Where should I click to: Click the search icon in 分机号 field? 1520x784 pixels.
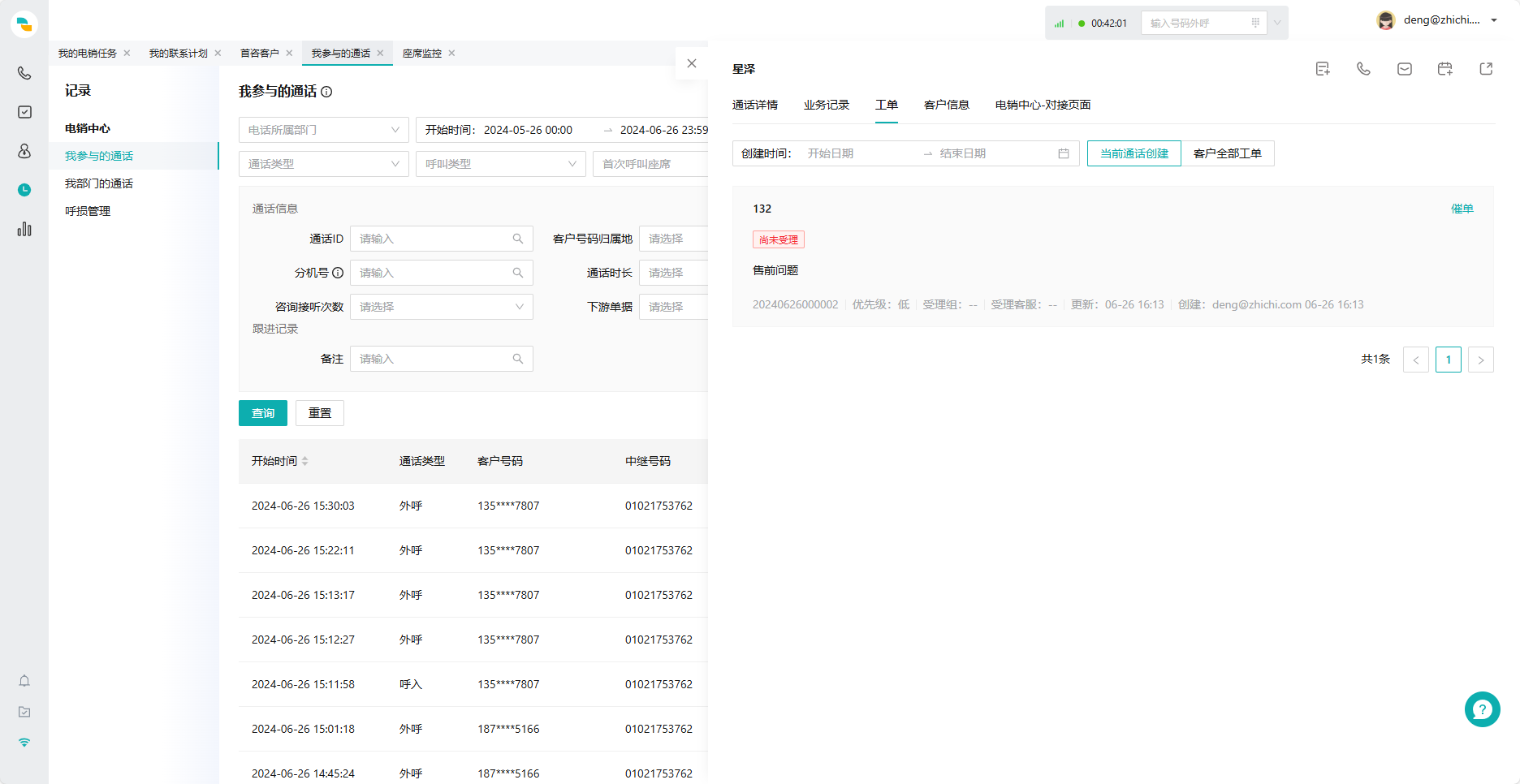tap(518, 273)
